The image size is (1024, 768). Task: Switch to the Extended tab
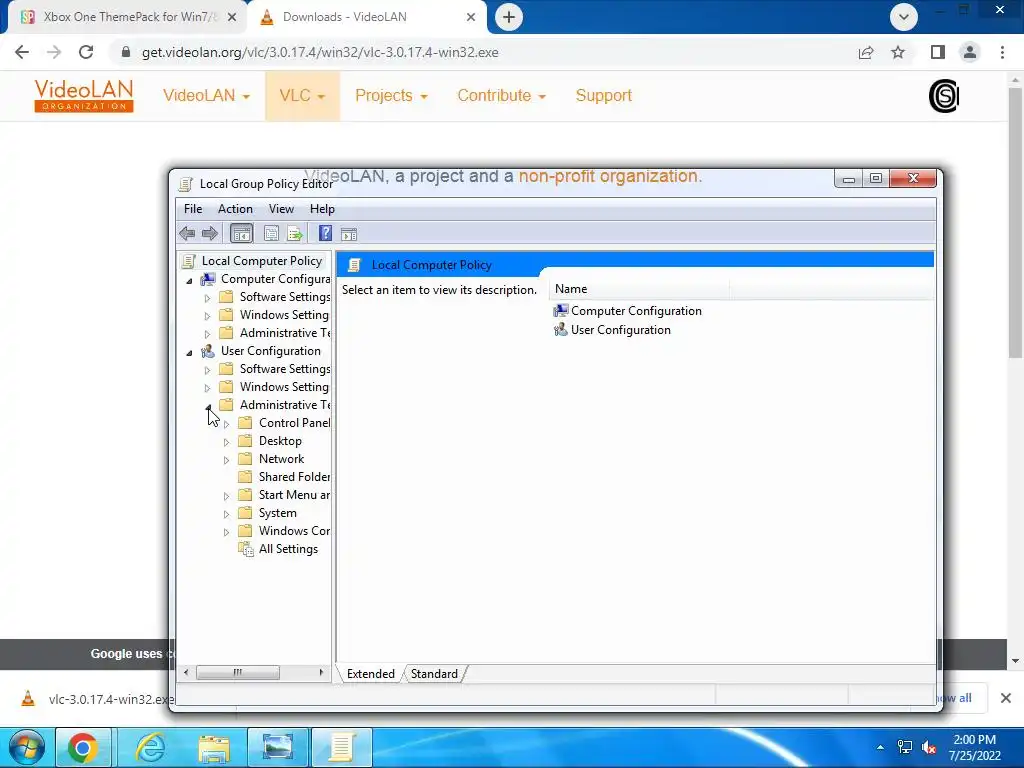[370, 674]
